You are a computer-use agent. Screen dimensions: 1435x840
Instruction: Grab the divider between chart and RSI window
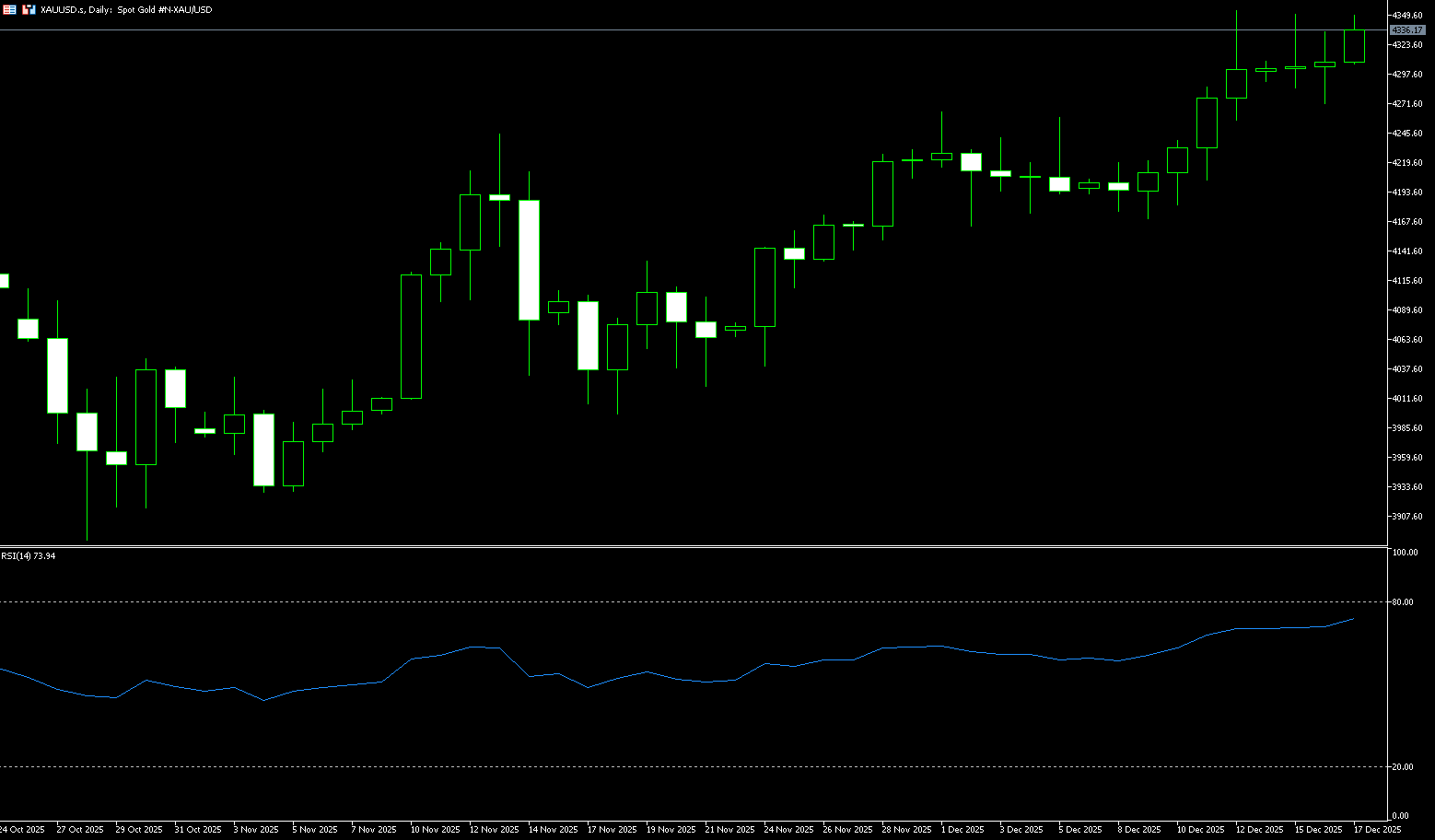[x=691, y=547]
